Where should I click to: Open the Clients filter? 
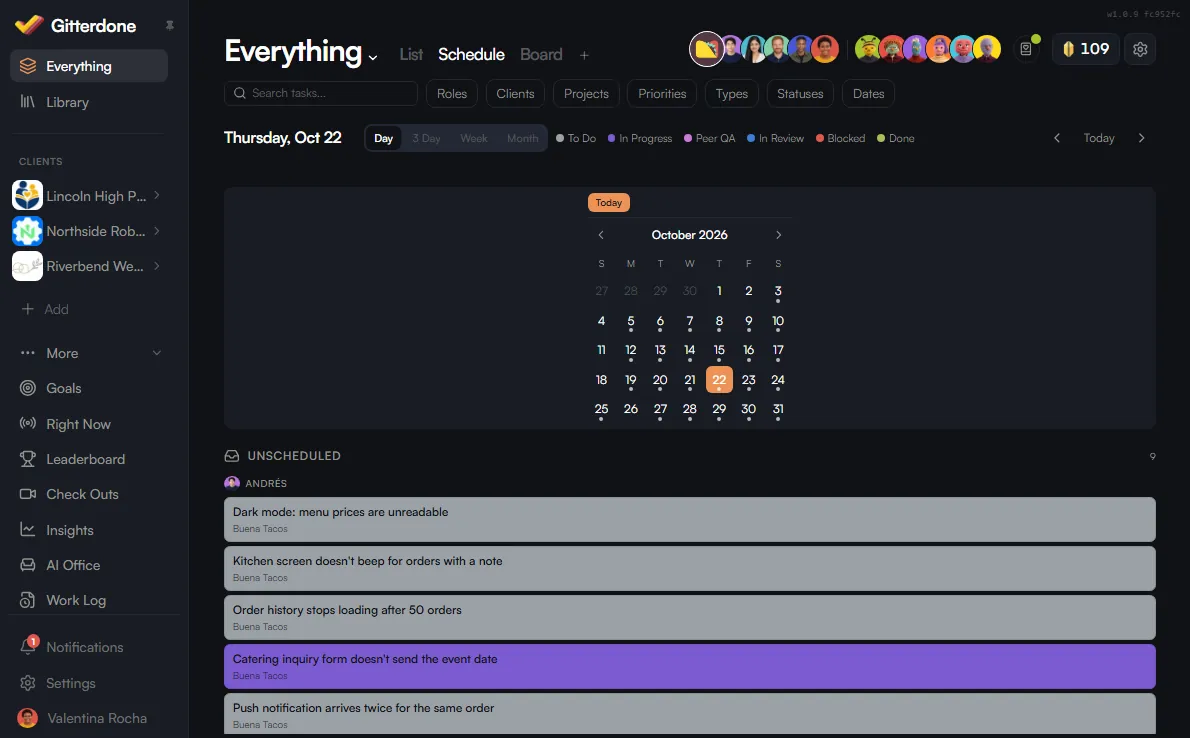tap(515, 93)
